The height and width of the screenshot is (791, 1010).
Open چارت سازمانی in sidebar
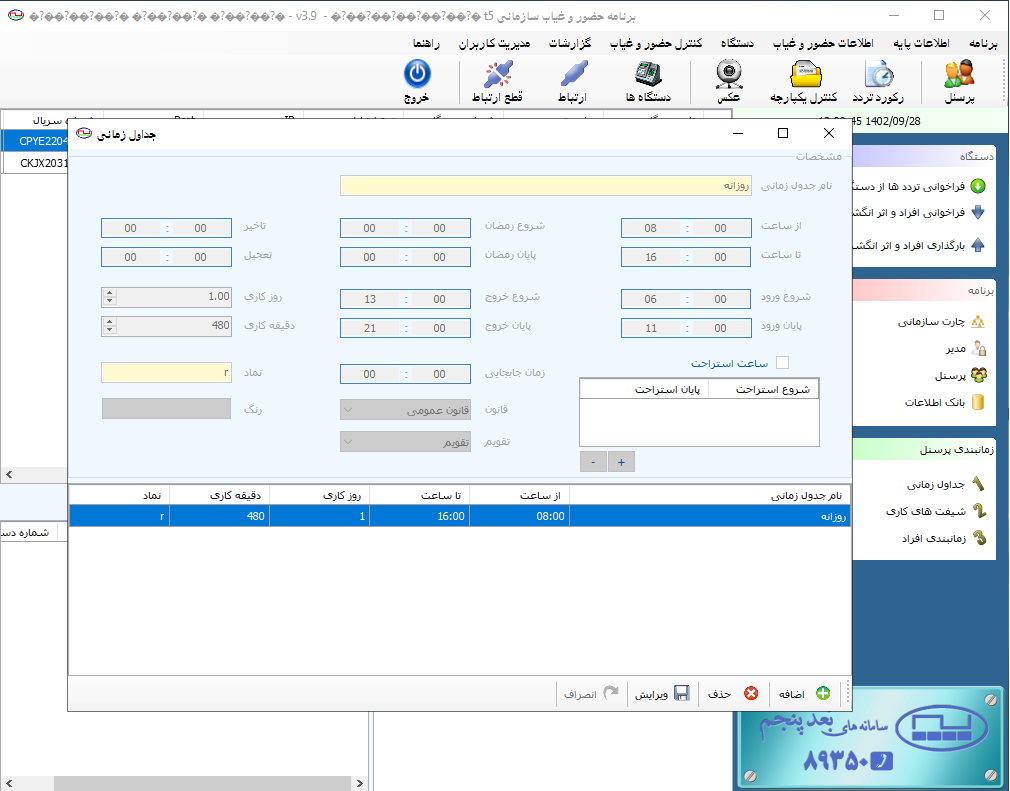tap(941, 321)
